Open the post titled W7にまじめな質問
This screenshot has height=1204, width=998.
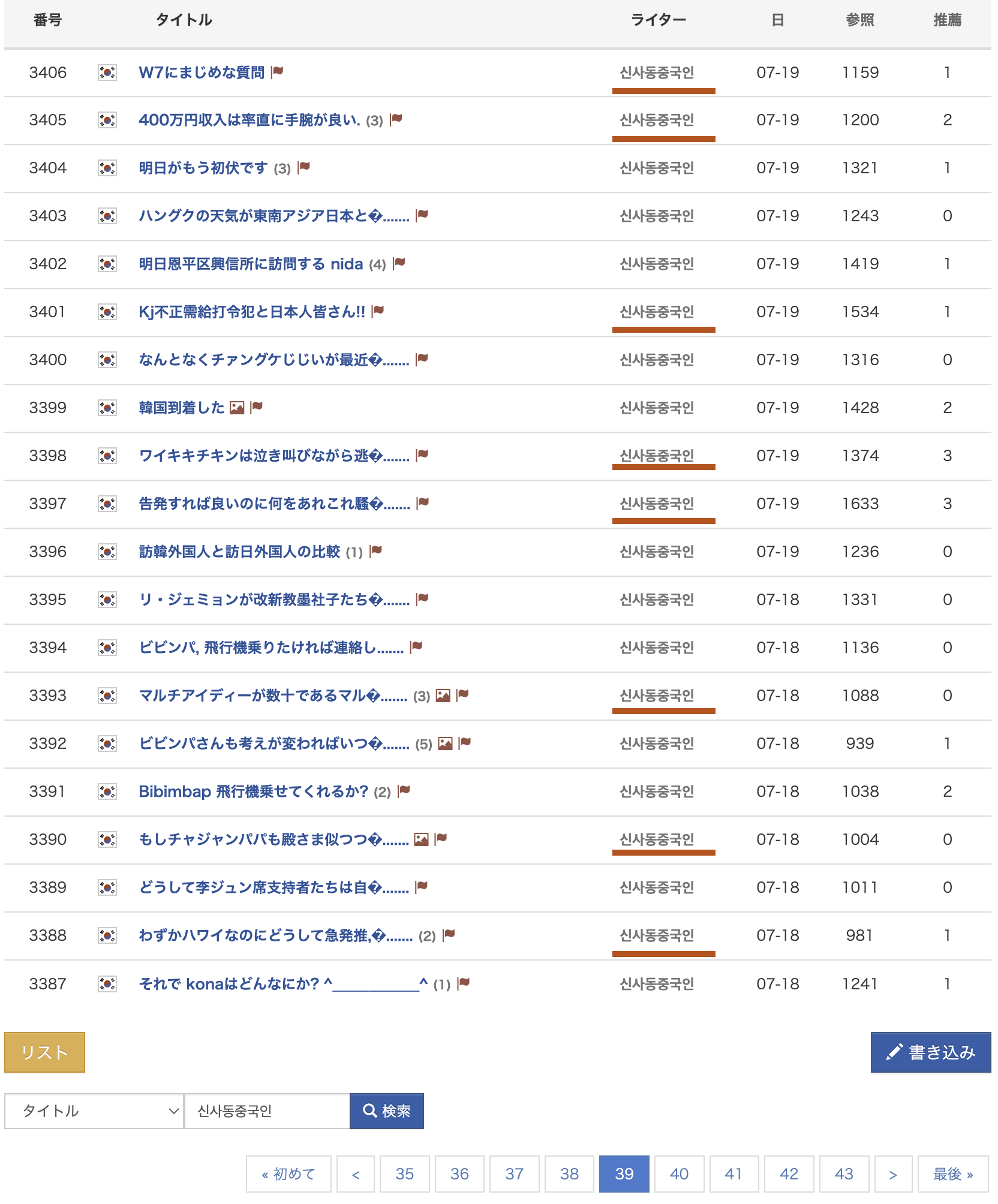coord(202,73)
